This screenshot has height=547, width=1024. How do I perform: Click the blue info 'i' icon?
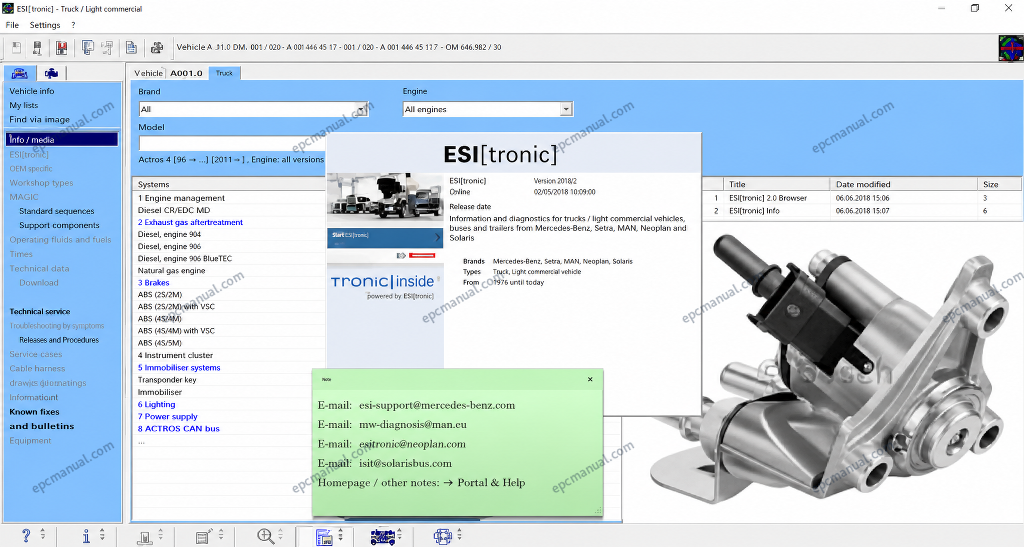coord(86,536)
